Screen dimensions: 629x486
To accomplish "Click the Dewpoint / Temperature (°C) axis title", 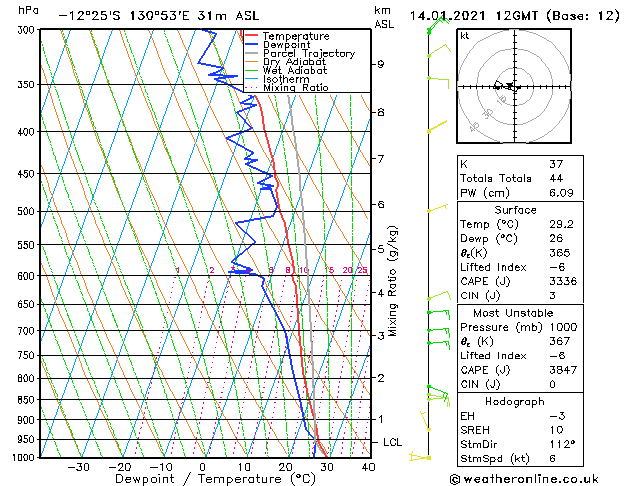I will coord(215,479).
